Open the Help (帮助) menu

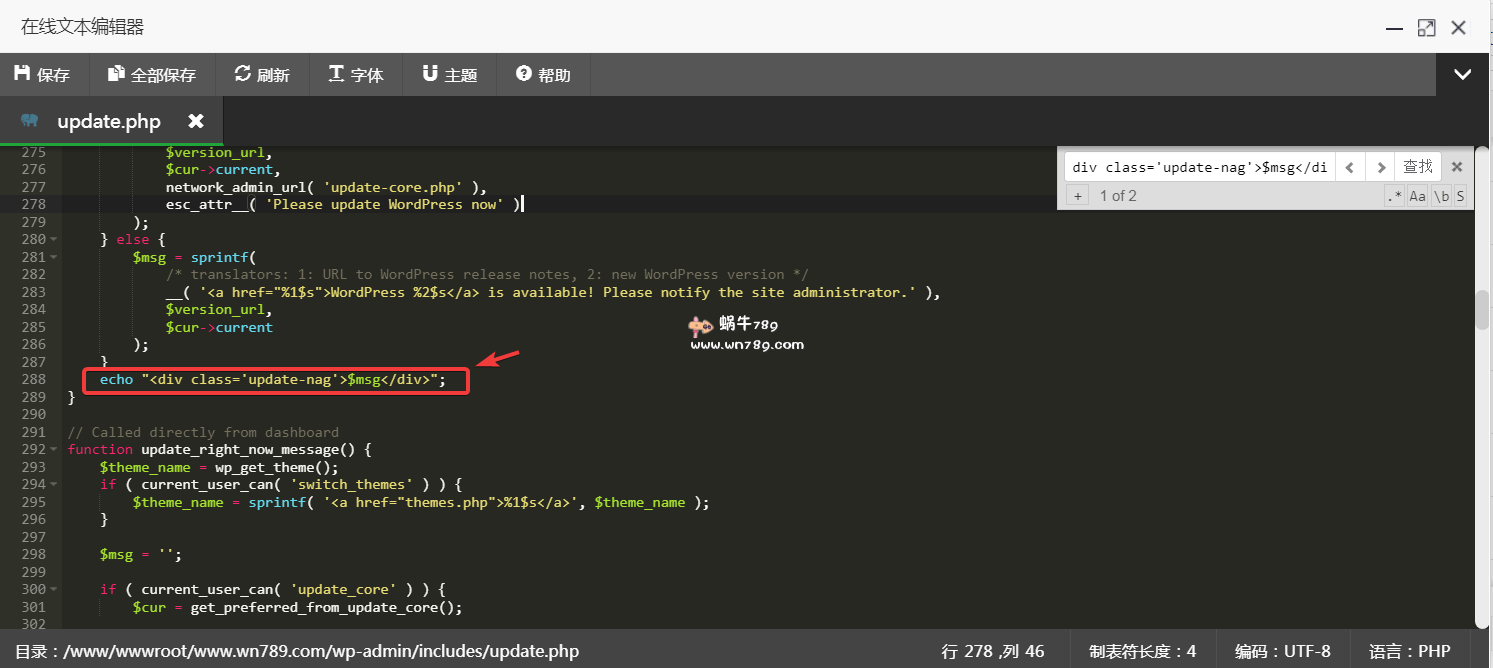point(543,75)
